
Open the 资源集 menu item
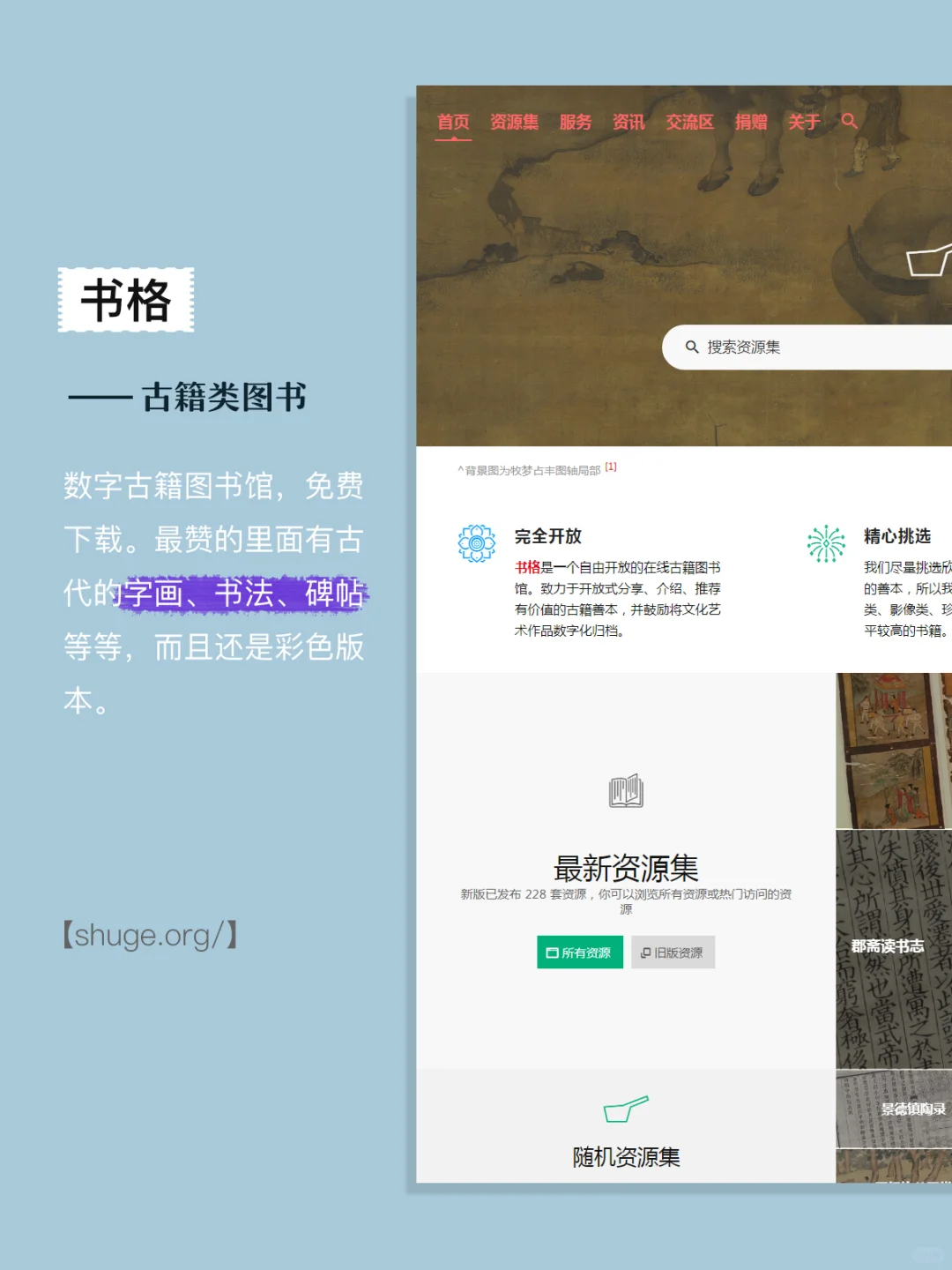pyautogui.click(x=514, y=122)
